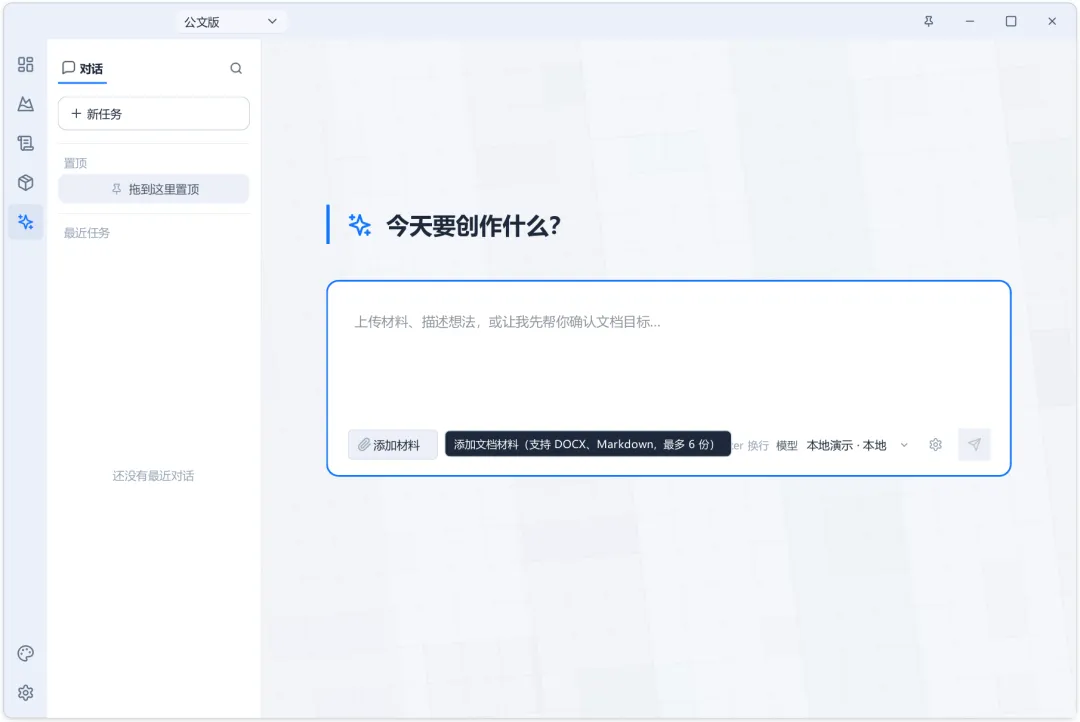Select the AI sparkle icon in sidebar
Viewport: 1080px width, 722px height.
[x=25, y=222]
